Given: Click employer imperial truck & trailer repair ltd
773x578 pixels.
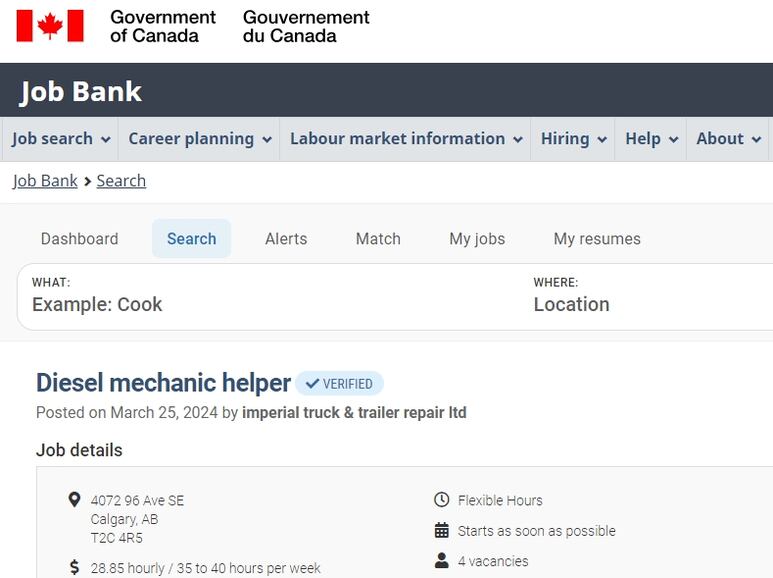Looking at the screenshot, I should 354,412.
